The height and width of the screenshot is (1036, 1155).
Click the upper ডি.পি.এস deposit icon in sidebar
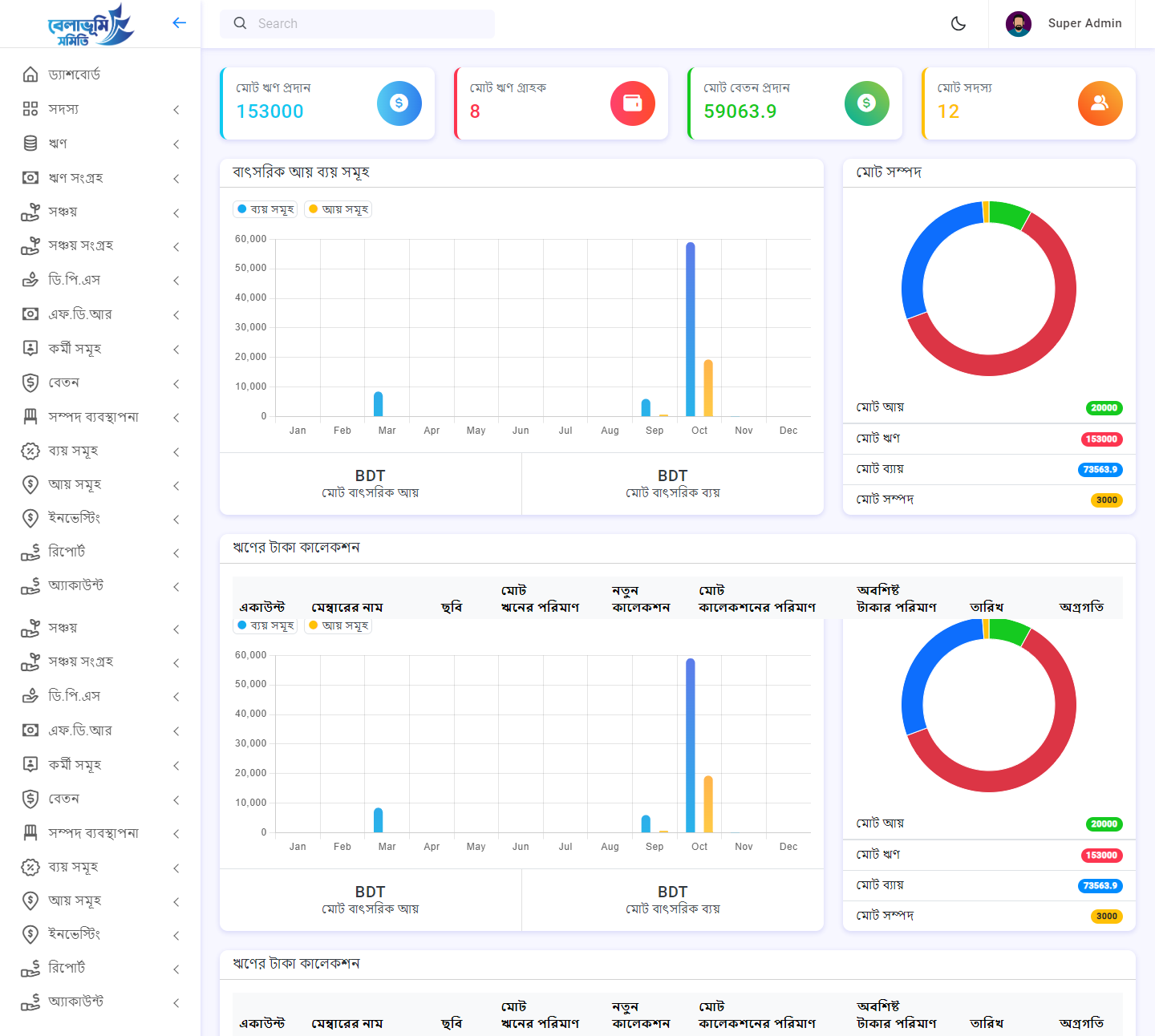[x=30, y=280]
